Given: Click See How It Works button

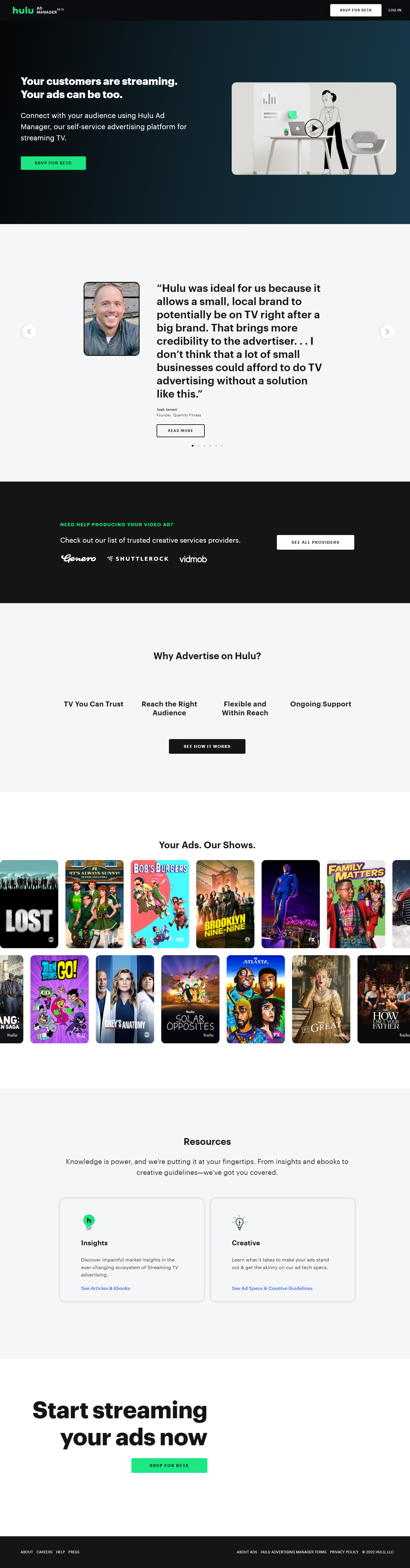Looking at the screenshot, I should [207, 746].
